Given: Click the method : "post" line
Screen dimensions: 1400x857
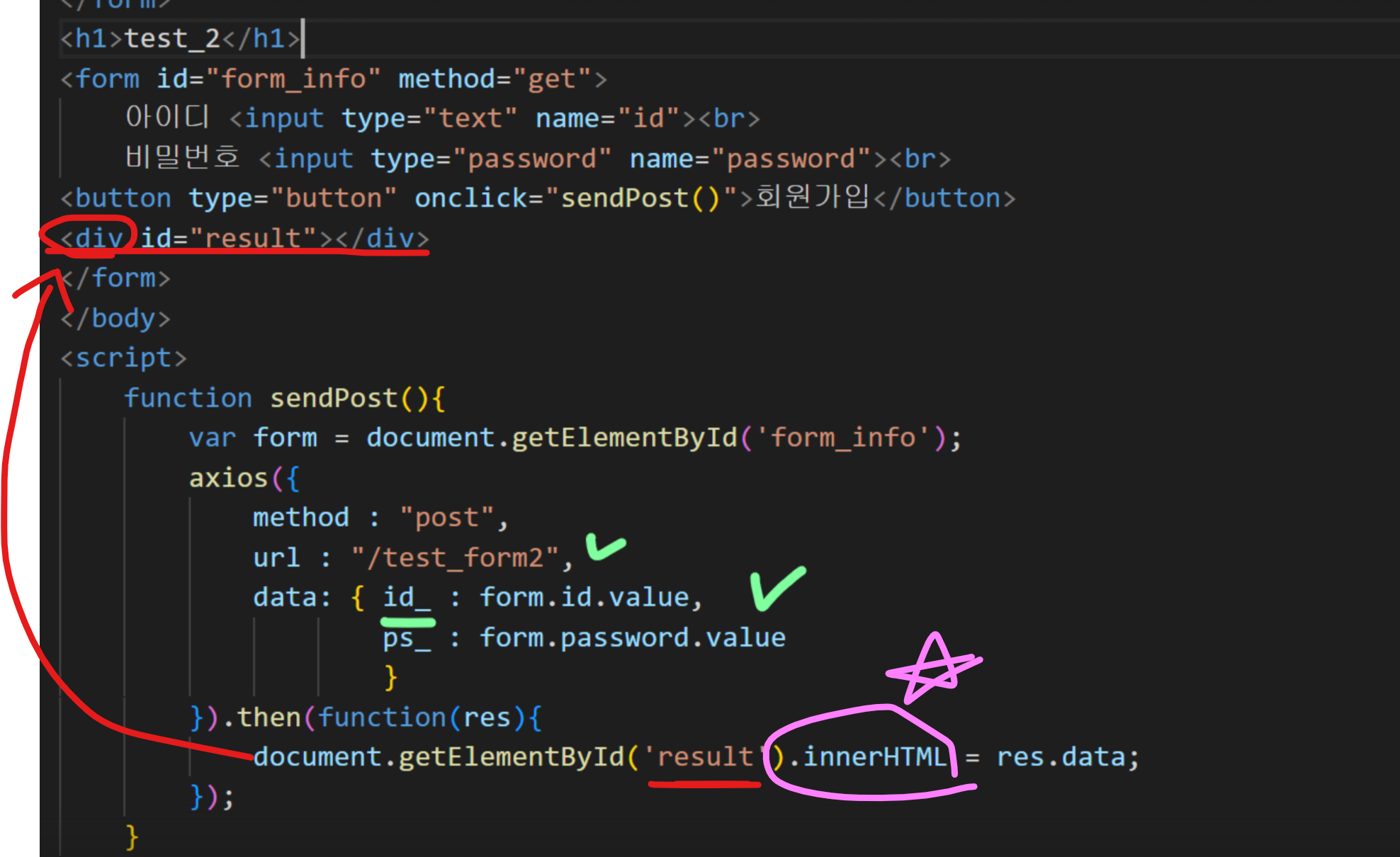Looking at the screenshot, I should [381, 518].
